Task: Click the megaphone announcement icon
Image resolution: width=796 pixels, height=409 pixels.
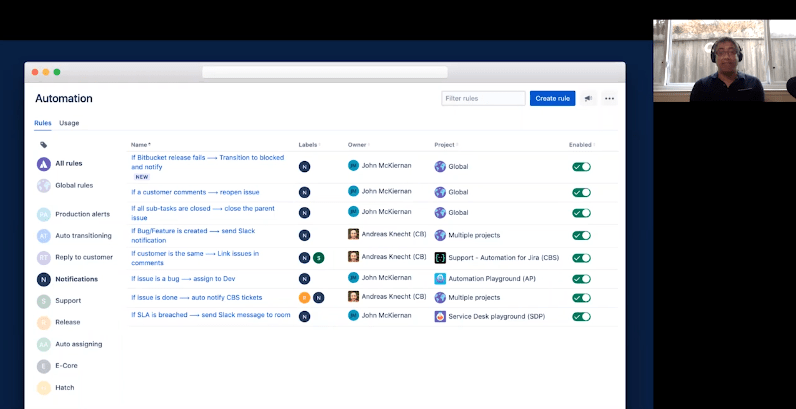Action: point(589,98)
